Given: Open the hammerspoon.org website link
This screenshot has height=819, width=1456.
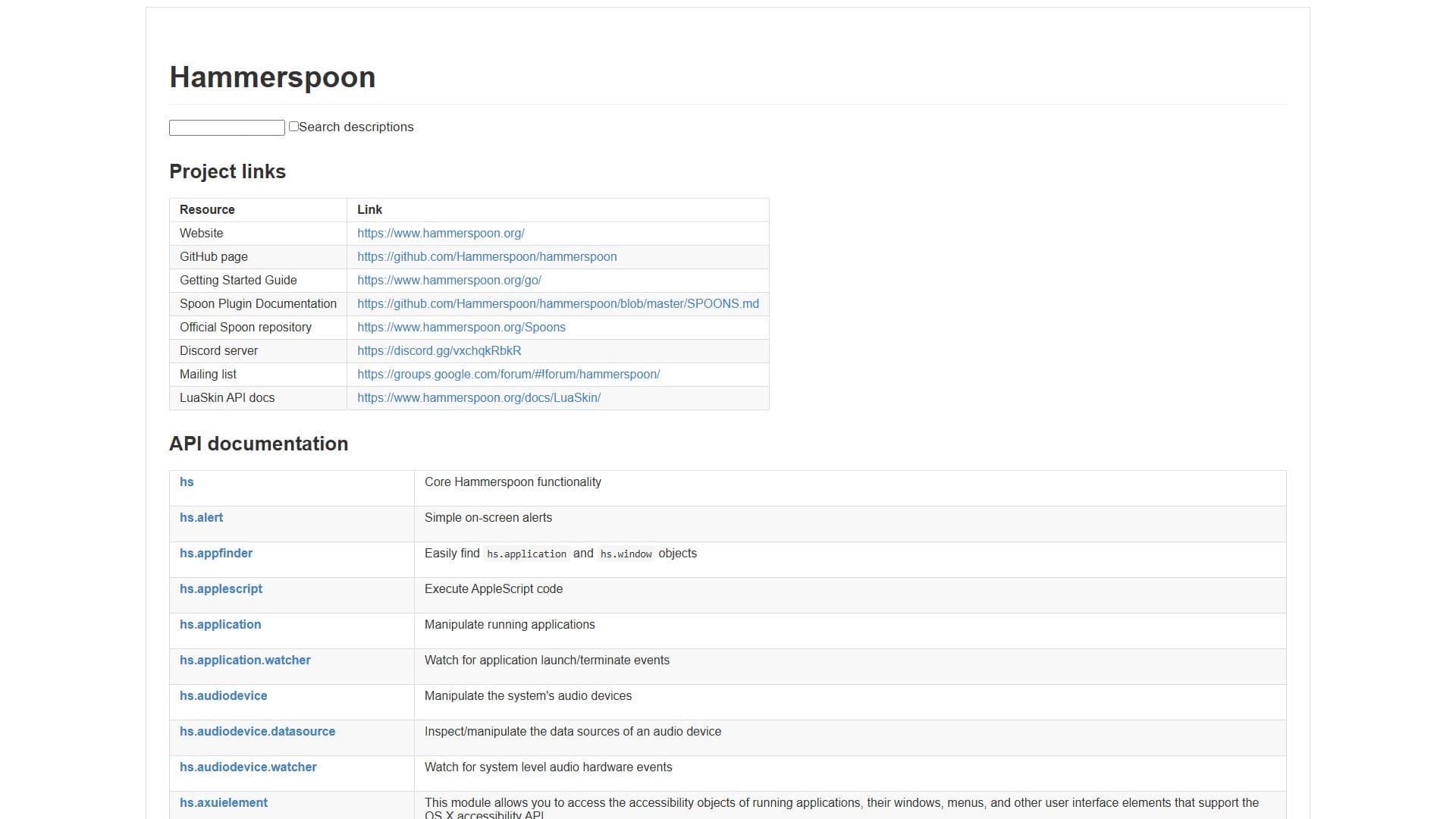Looking at the screenshot, I should (441, 234).
